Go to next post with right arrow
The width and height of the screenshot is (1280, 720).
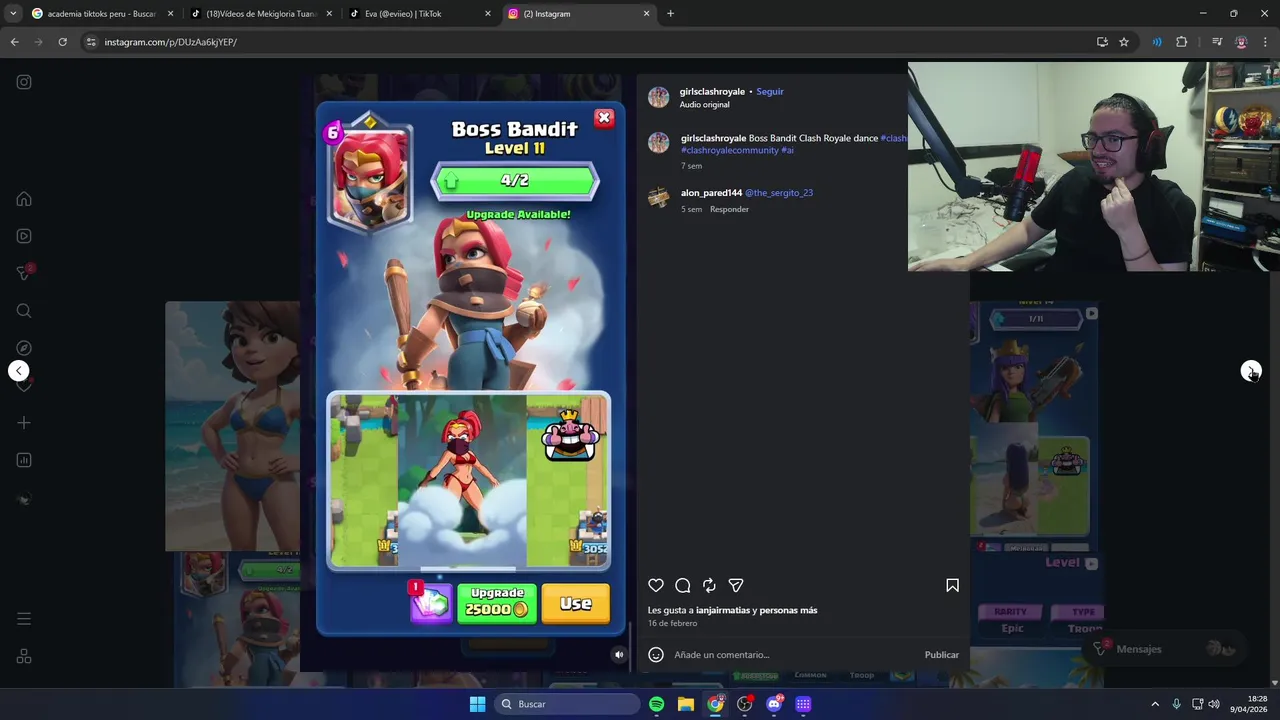[x=1251, y=371]
